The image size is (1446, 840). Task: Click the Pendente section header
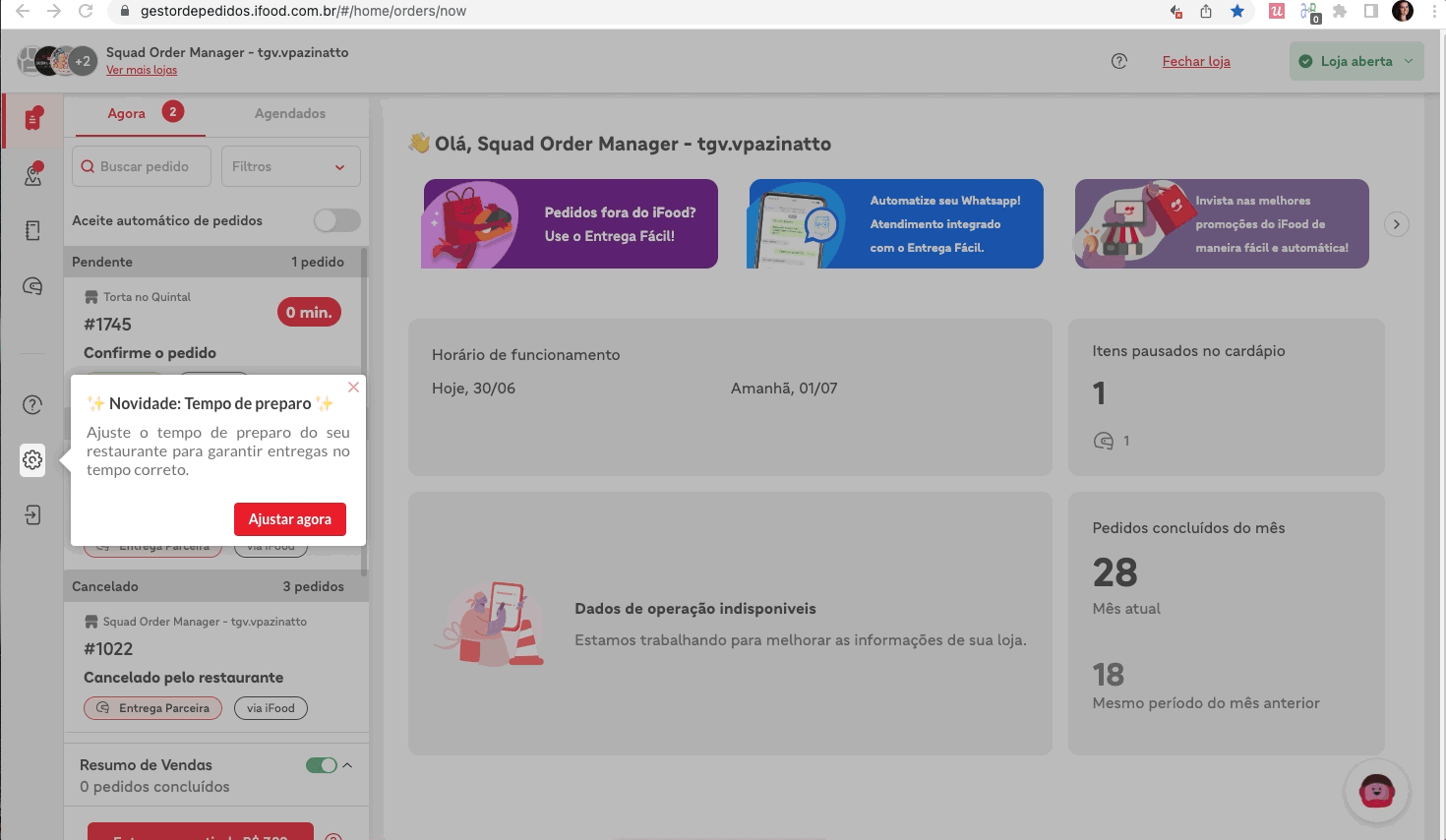[212, 262]
